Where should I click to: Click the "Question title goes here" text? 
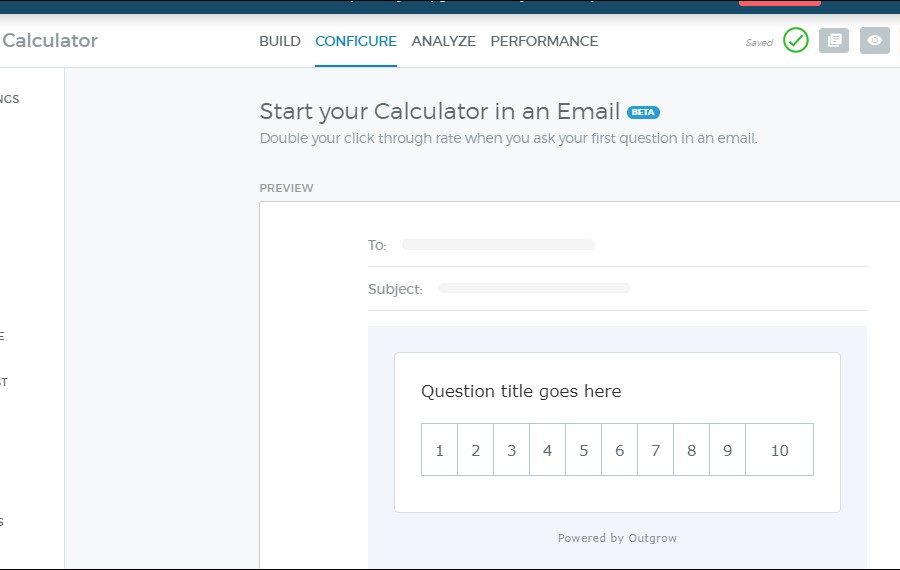tap(521, 391)
